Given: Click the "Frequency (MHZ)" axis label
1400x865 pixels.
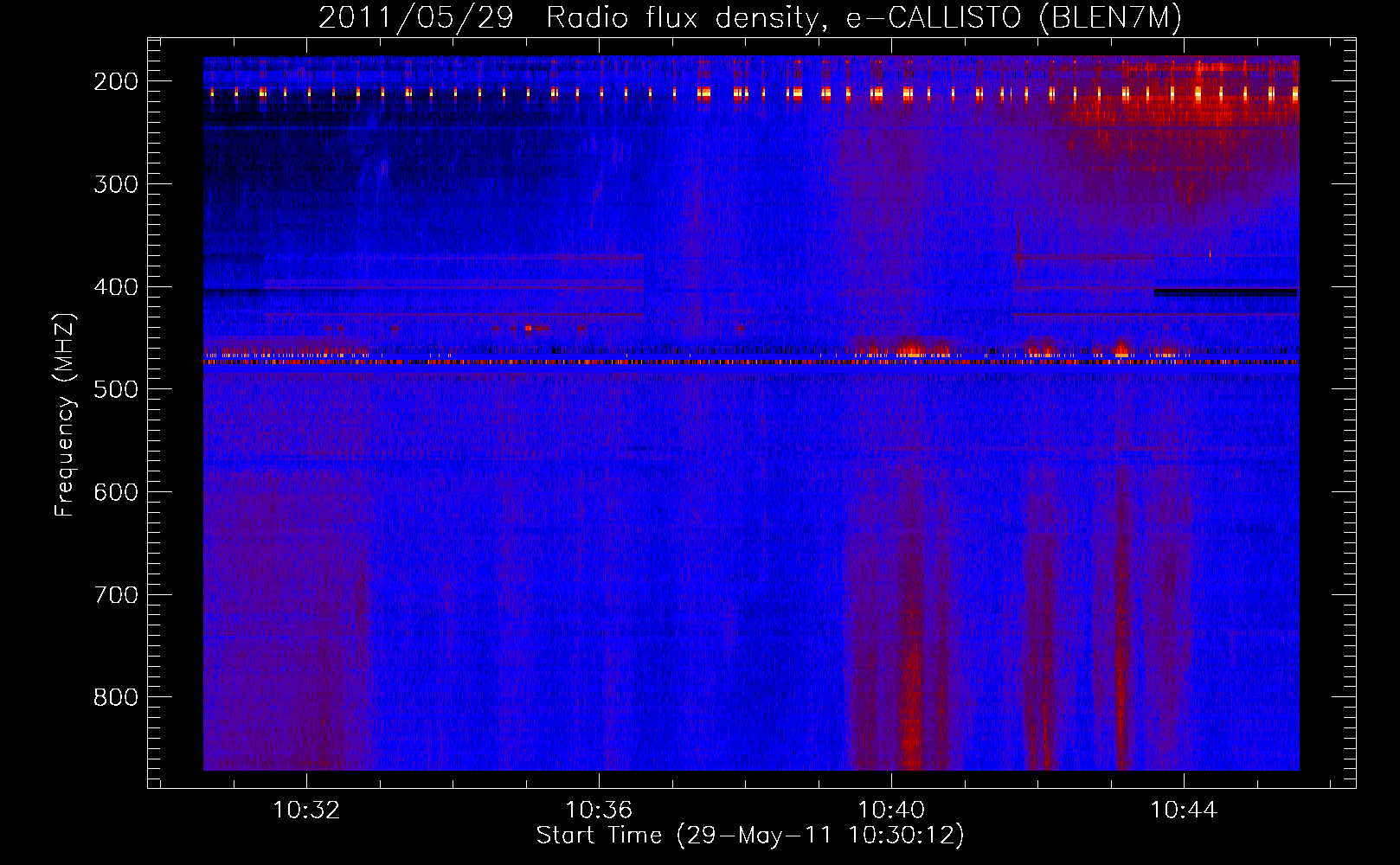Looking at the screenshot, I should point(65,414).
